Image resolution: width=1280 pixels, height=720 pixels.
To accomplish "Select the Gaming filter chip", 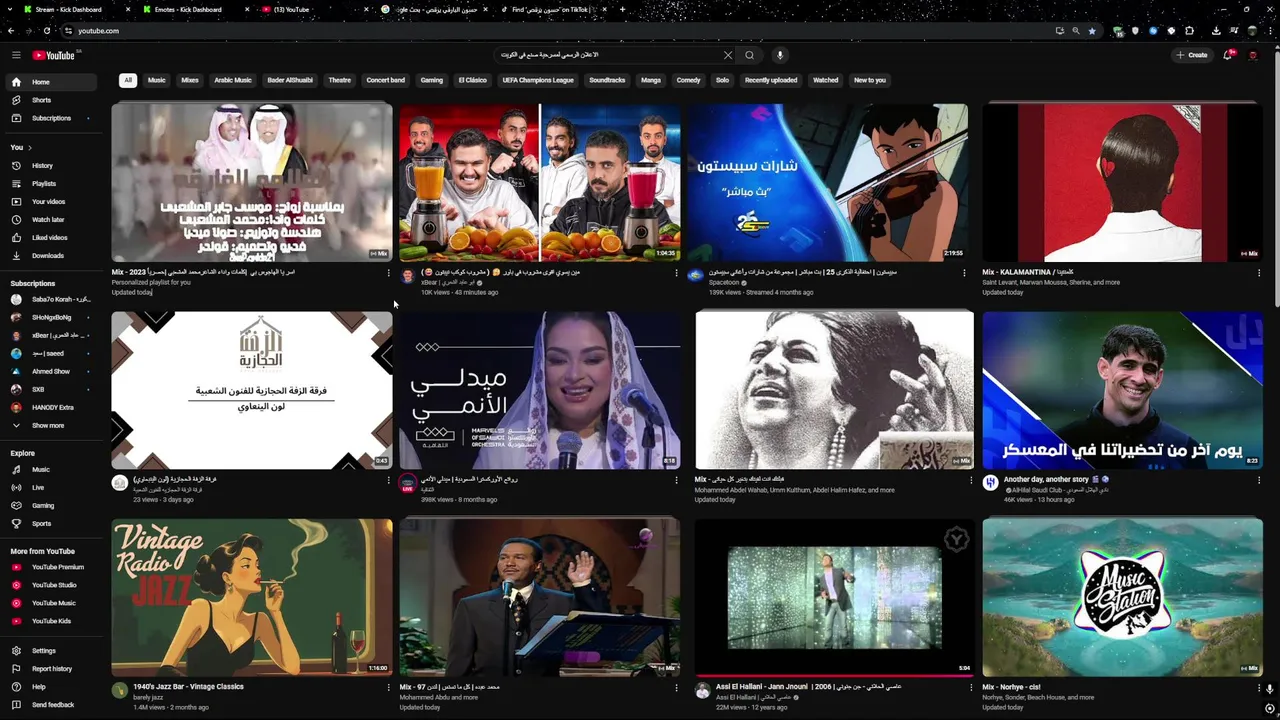I will [x=432, y=80].
